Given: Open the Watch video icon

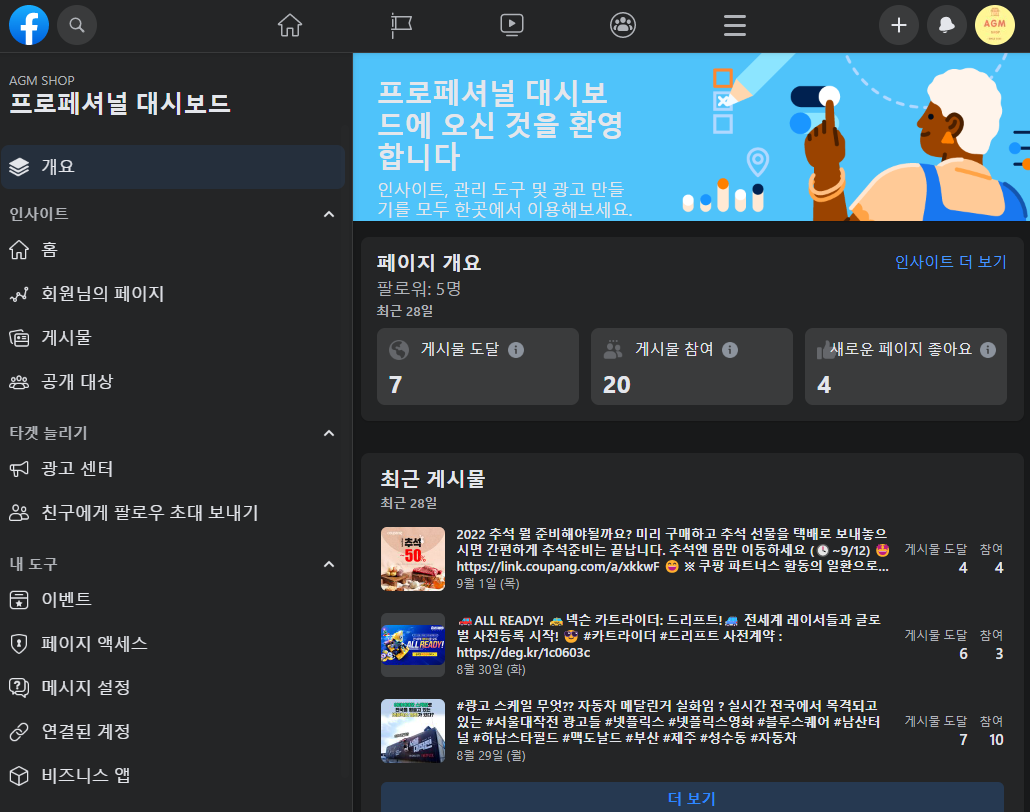Looking at the screenshot, I should coord(512,25).
